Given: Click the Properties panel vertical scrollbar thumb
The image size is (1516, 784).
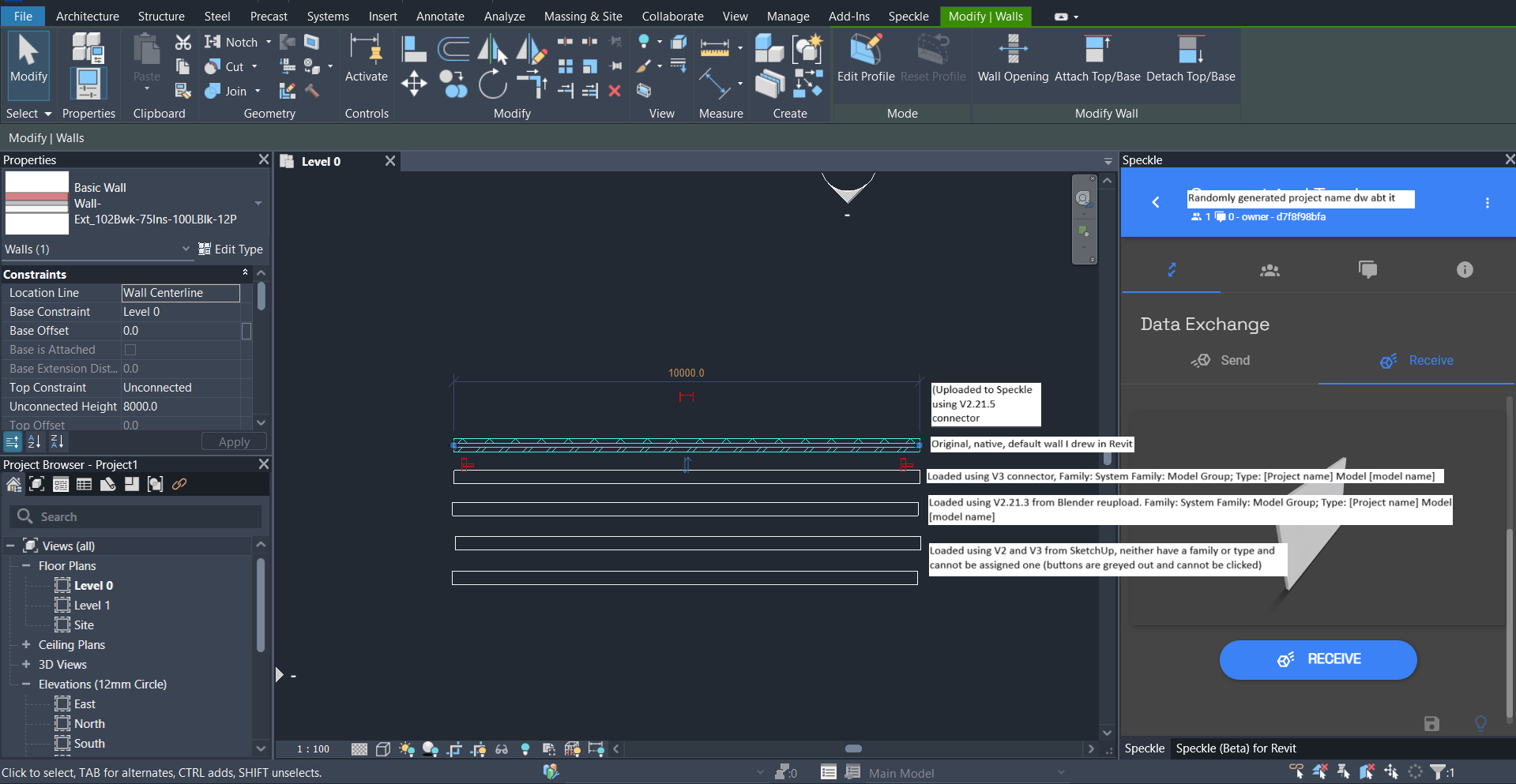Looking at the screenshot, I should [x=261, y=297].
